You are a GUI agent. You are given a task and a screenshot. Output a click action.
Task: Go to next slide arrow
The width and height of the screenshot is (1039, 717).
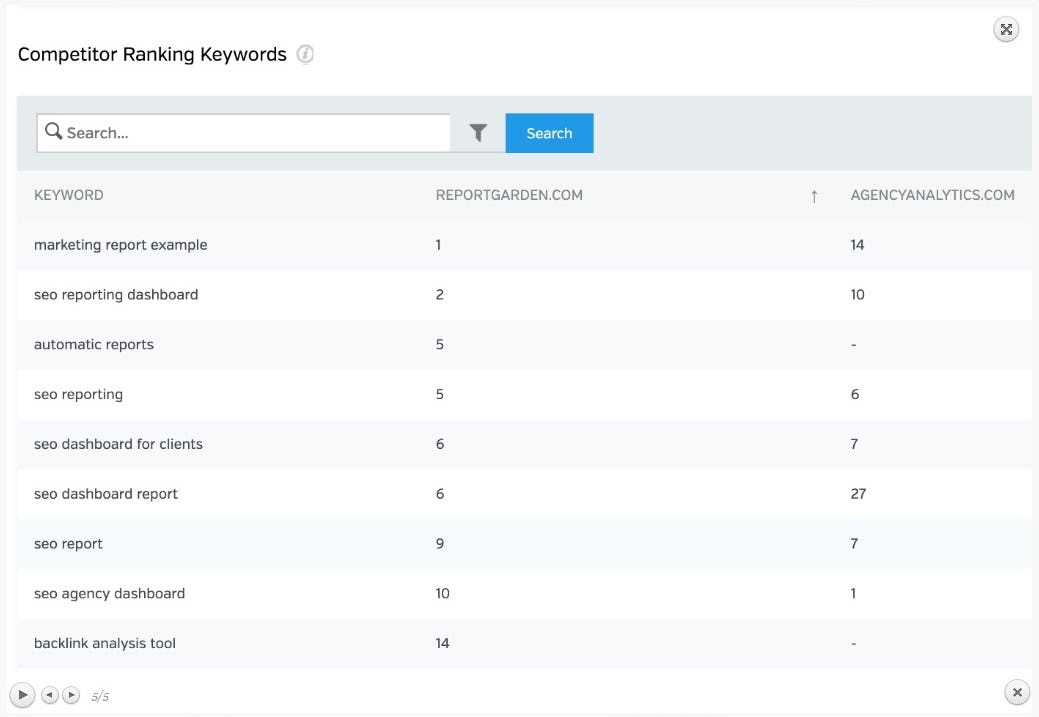pyautogui.click(x=71, y=694)
